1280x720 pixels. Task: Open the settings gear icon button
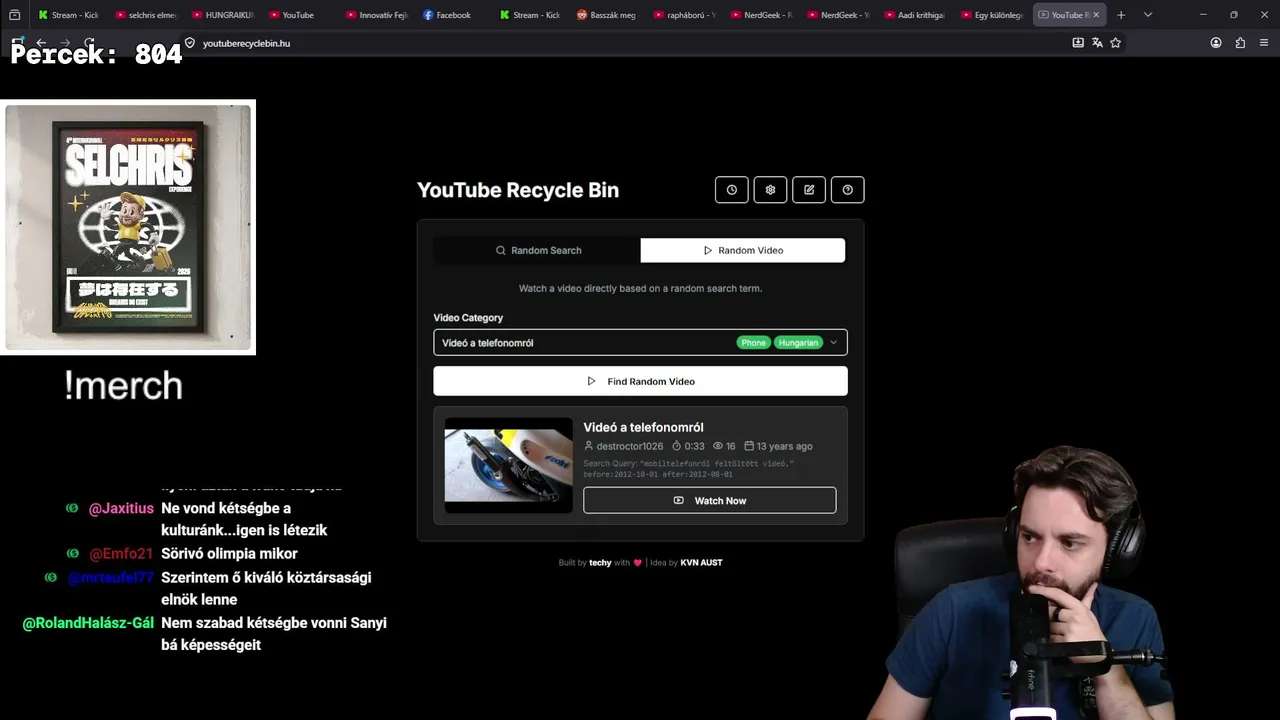[770, 190]
